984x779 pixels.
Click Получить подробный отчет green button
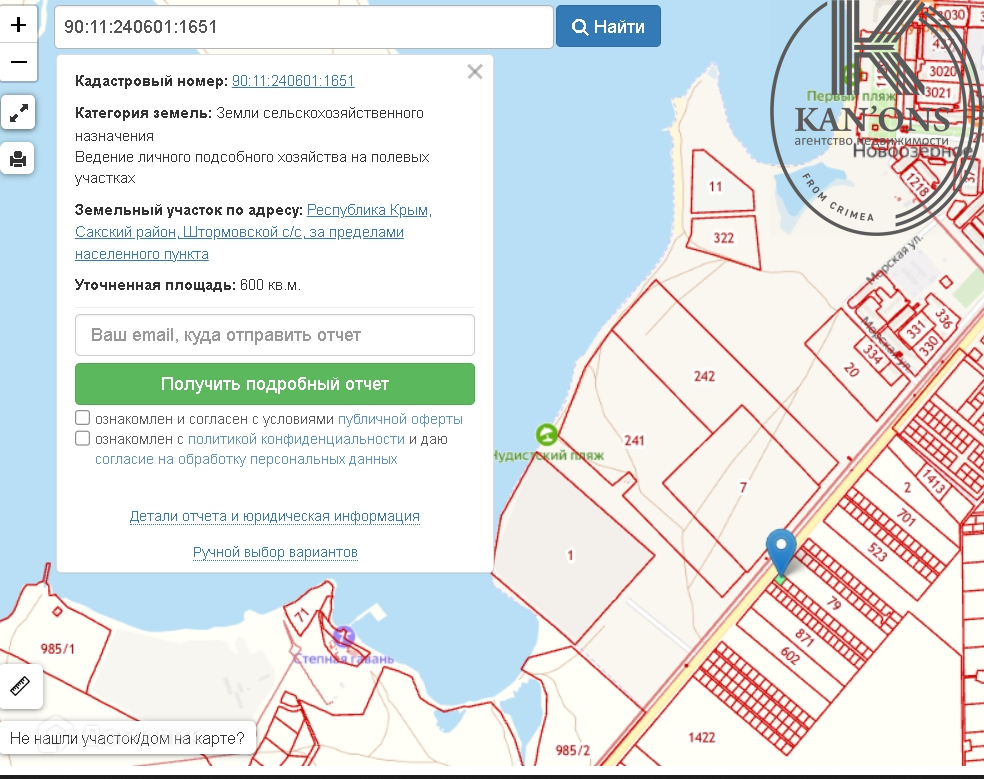point(275,384)
